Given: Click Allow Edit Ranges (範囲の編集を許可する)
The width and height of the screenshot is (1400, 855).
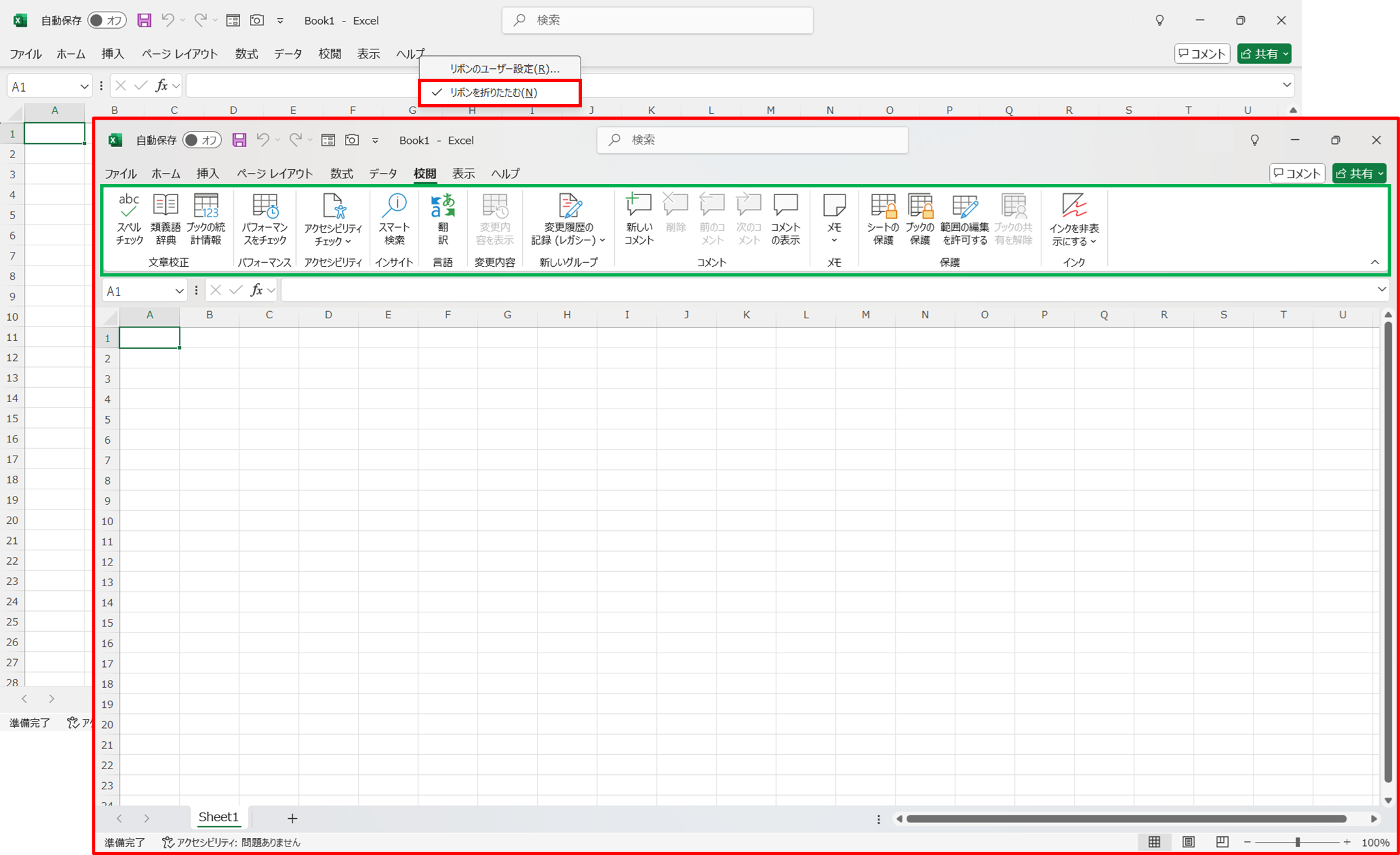Looking at the screenshot, I should [965, 219].
